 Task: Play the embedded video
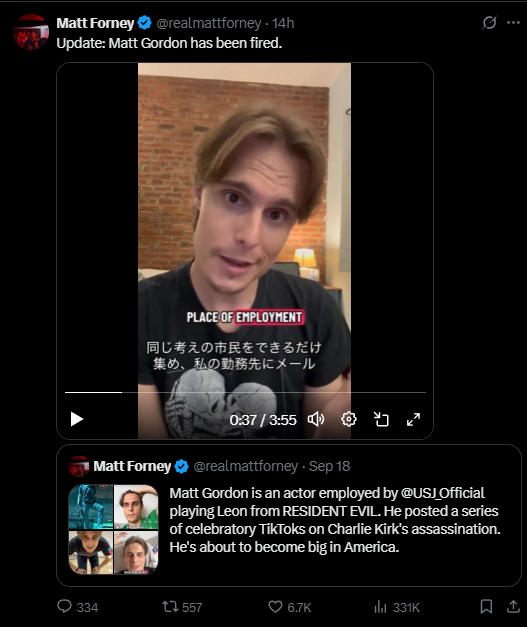tap(76, 419)
